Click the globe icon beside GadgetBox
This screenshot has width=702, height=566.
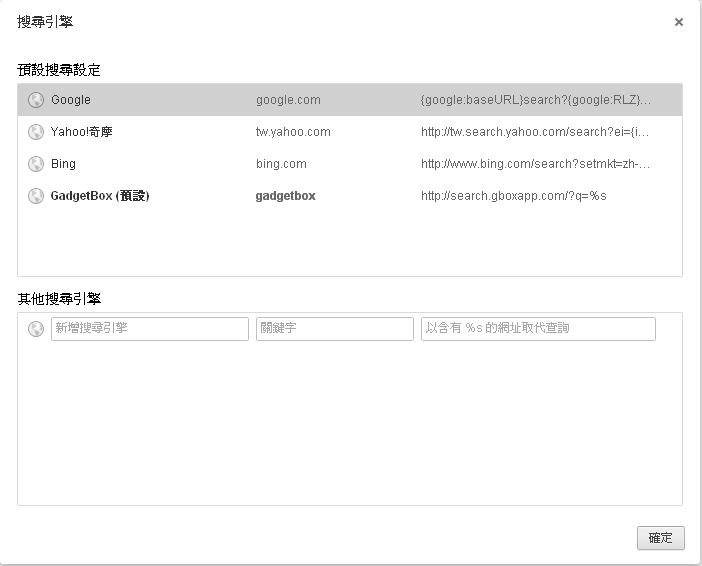click(36, 196)
